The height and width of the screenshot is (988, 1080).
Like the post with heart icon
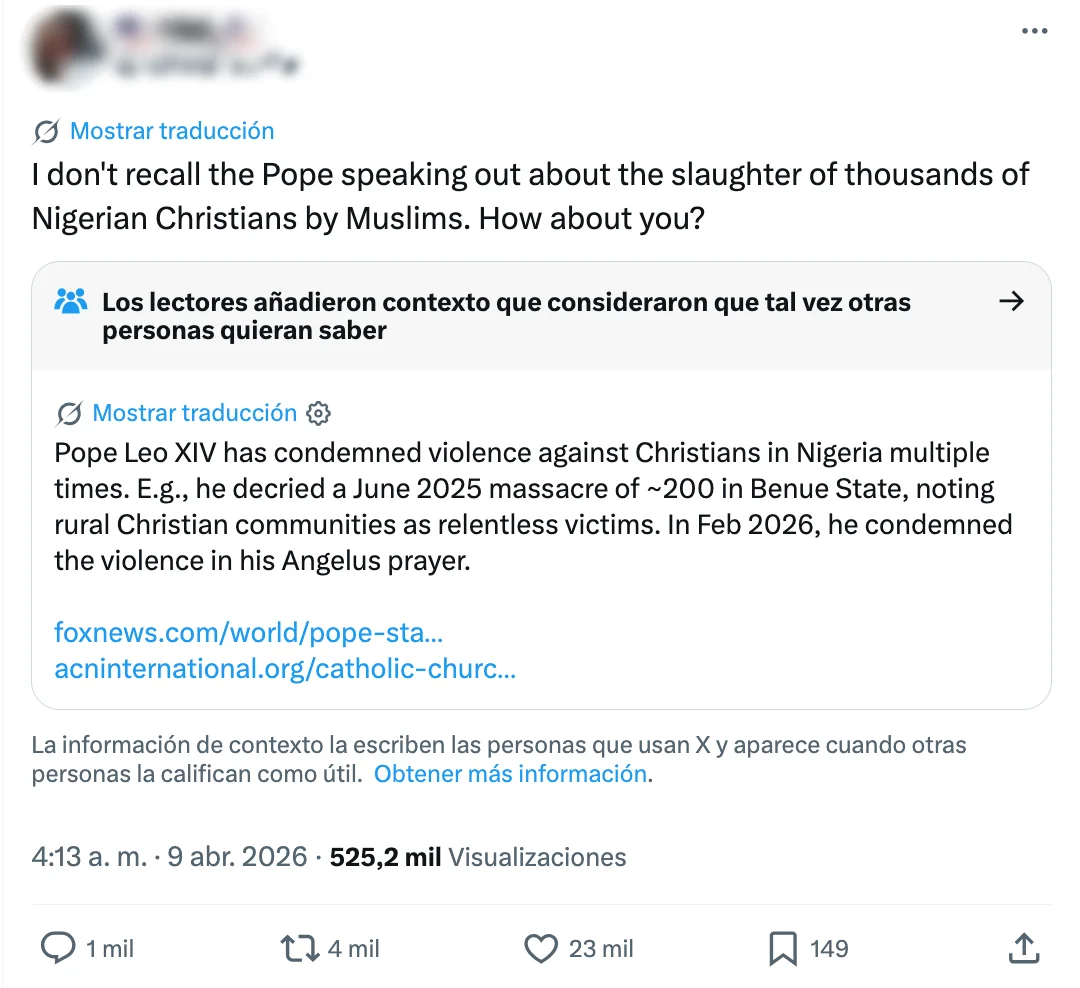(541, 948)
